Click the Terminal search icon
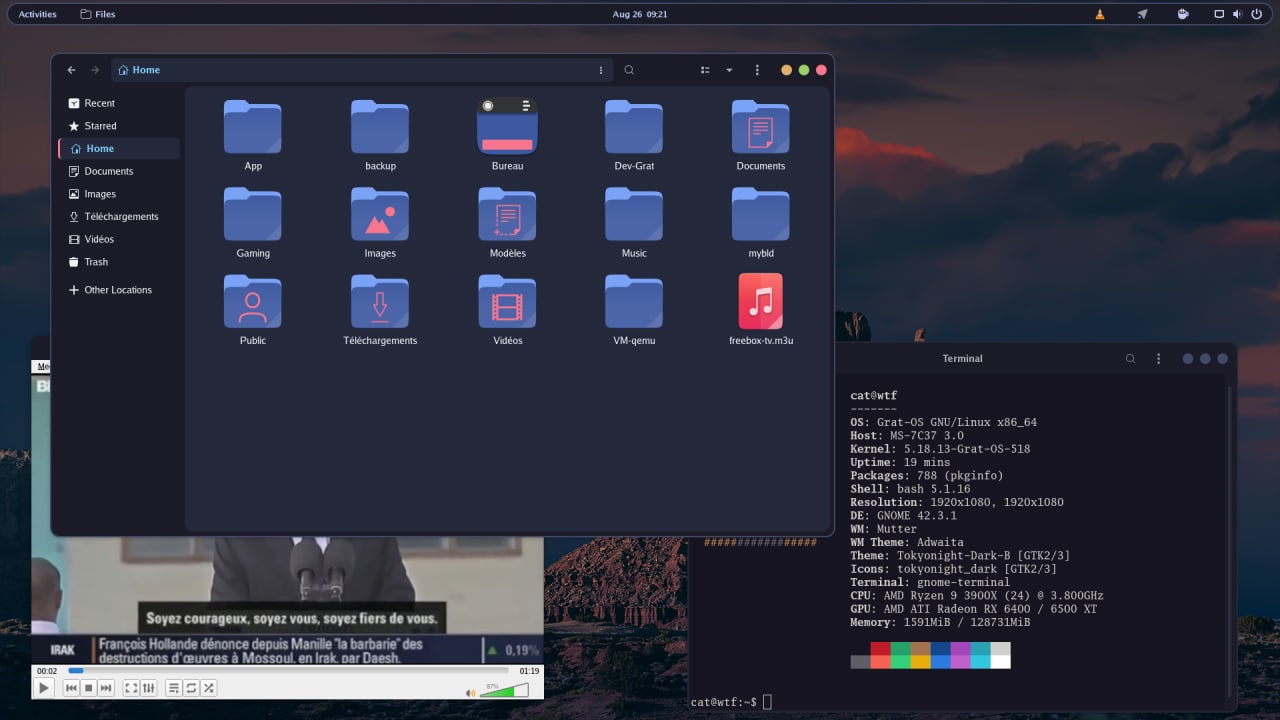Screen dimensions: 1280x720 tap(1131, 359)
